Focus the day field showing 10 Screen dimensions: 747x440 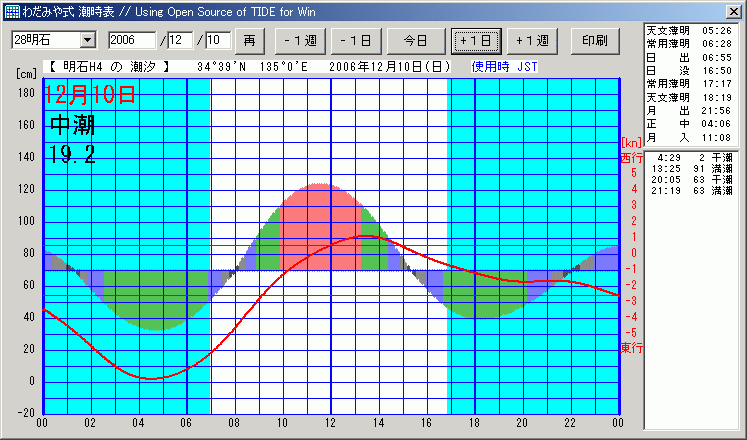[217, 40]
